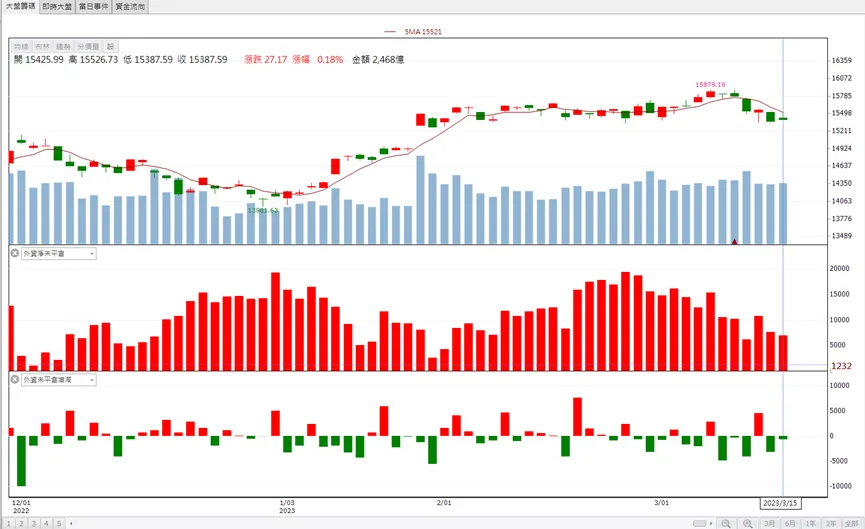Open the 外資未平倉增減 indicator dropdown
The height and width of the screenshot is (529, 865).
coord(58,380)
